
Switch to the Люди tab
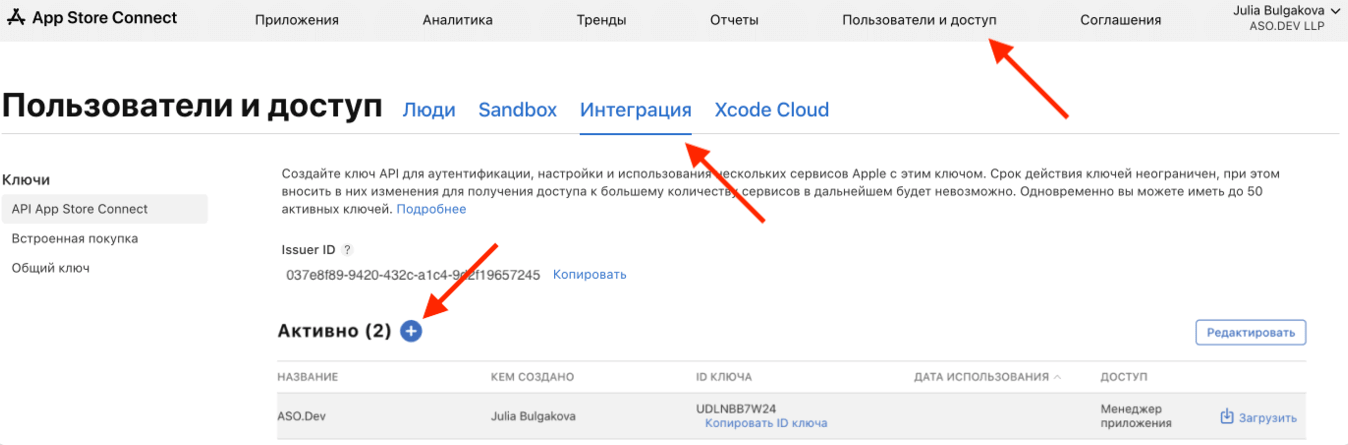click(x=429, y=110)
